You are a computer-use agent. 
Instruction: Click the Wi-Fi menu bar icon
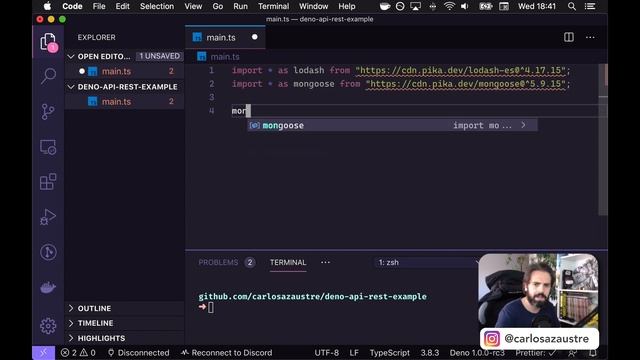[x=449, y=7]
